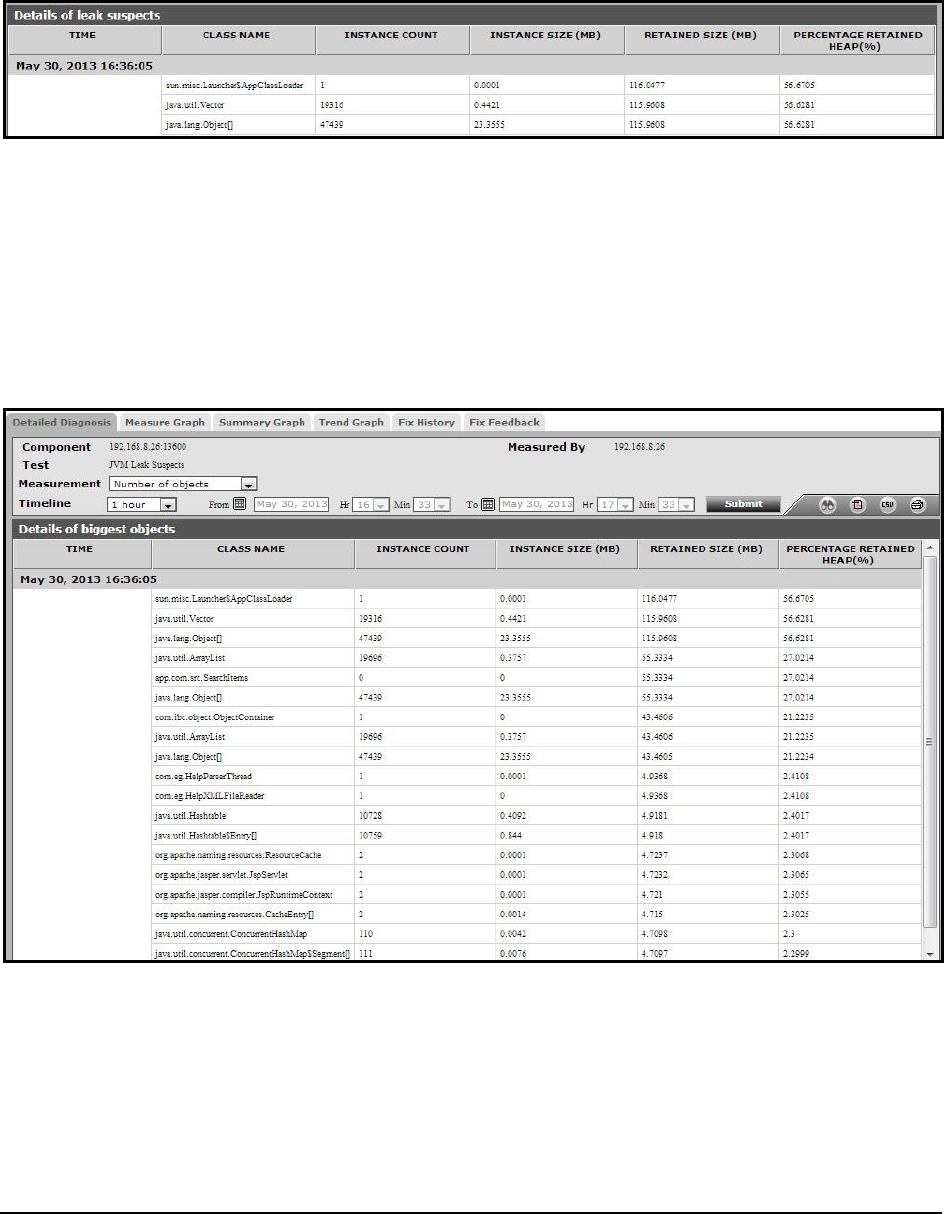Click the print icon

coord(917,505)
